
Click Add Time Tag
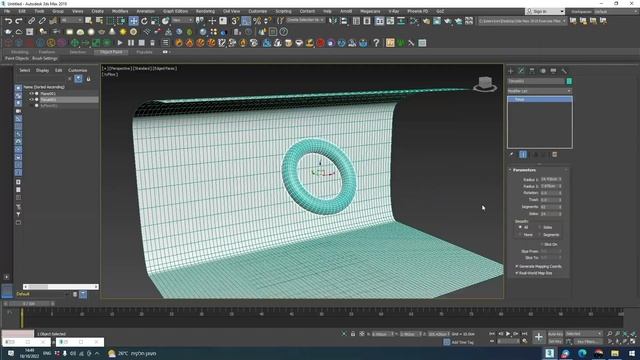(x=462, y=342)
